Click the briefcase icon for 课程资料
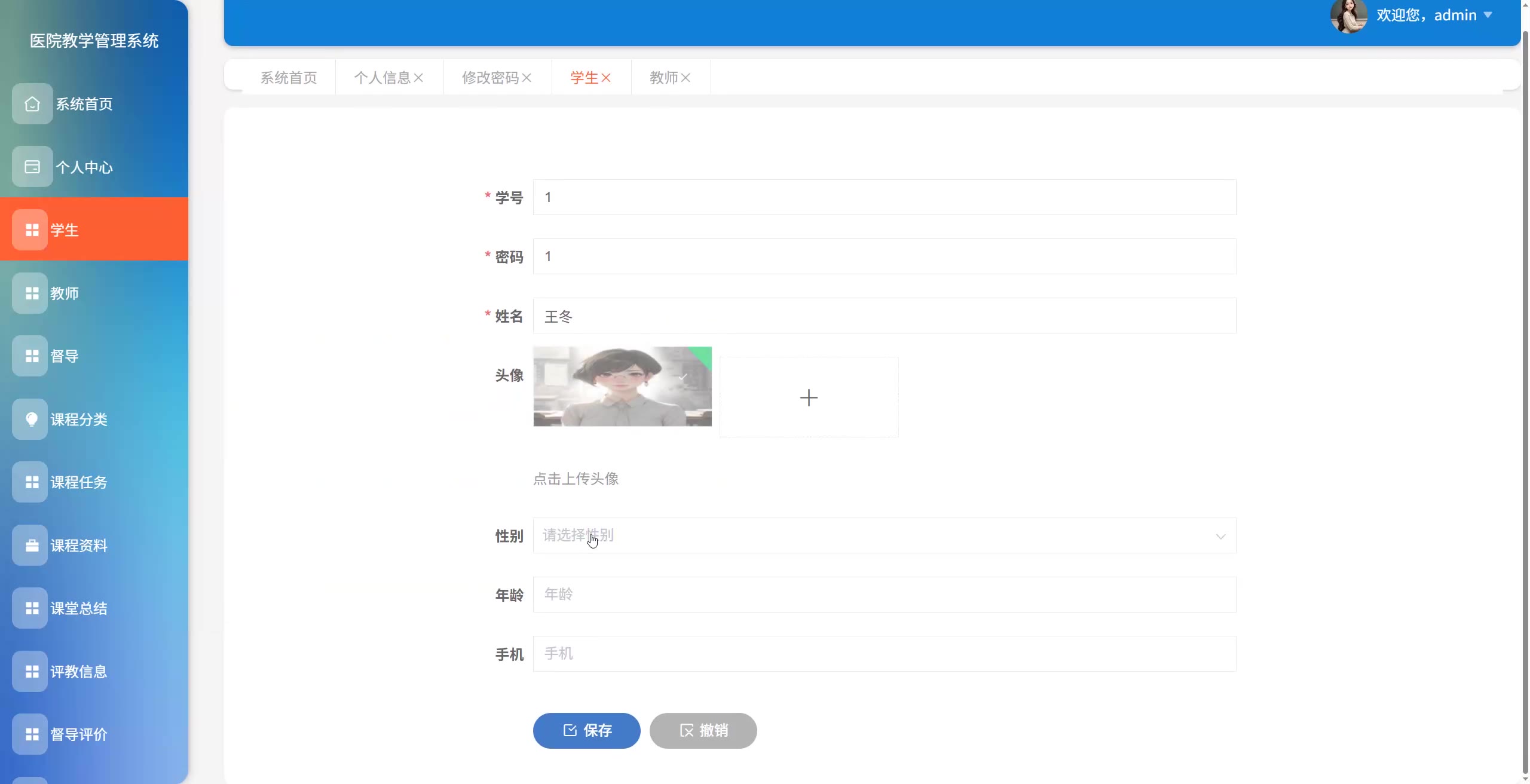Screen dimensions: 1530x784 pyautogui.click(x=32, y=546)
